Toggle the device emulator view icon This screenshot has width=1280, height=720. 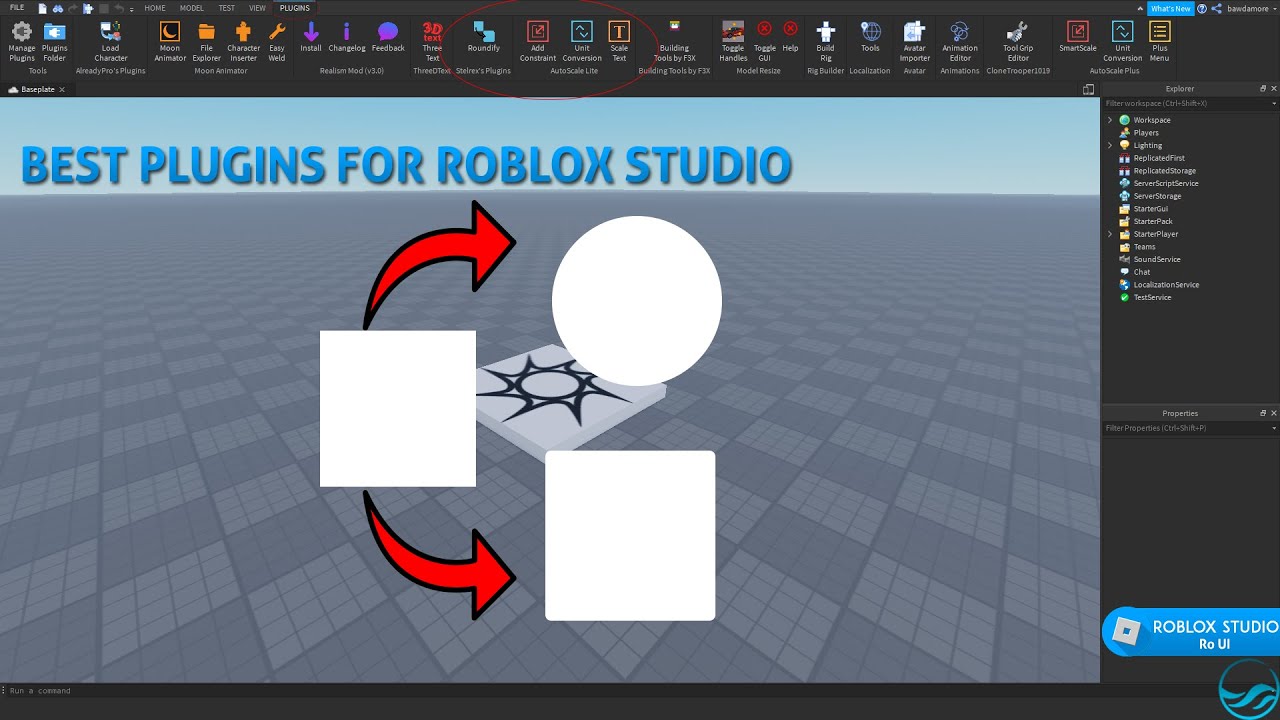(1088, 90)
